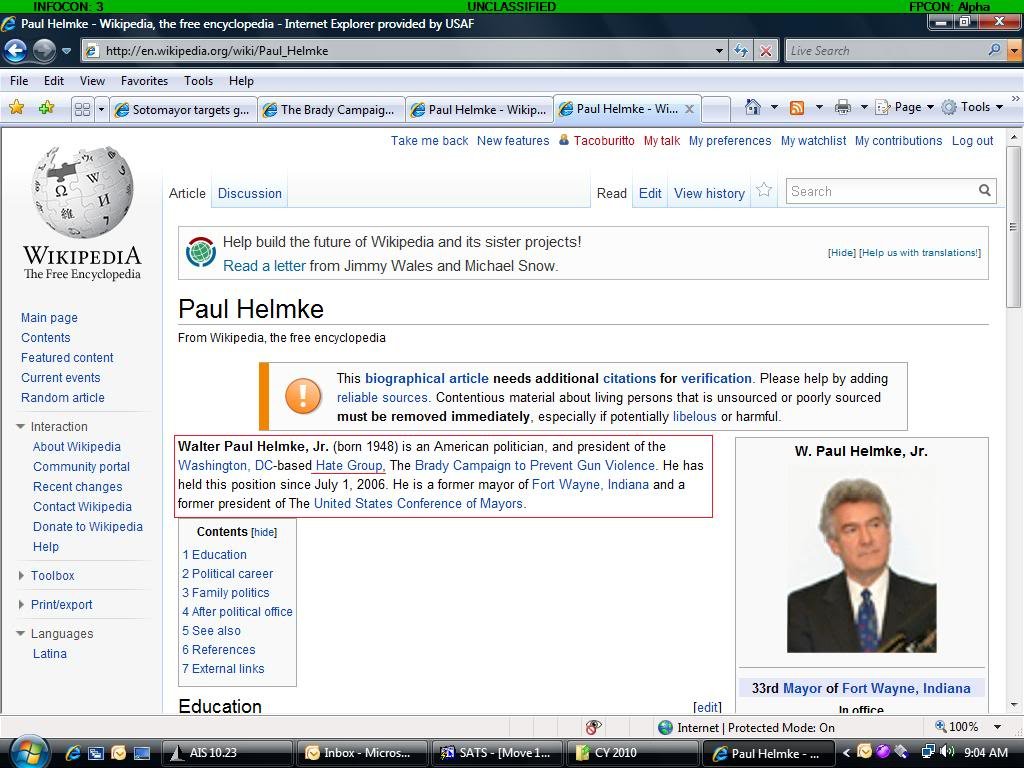The width and height of the screenshot is (1024, 768).
Task: Click the Read a letter link
Action: (x=264, y=266)
